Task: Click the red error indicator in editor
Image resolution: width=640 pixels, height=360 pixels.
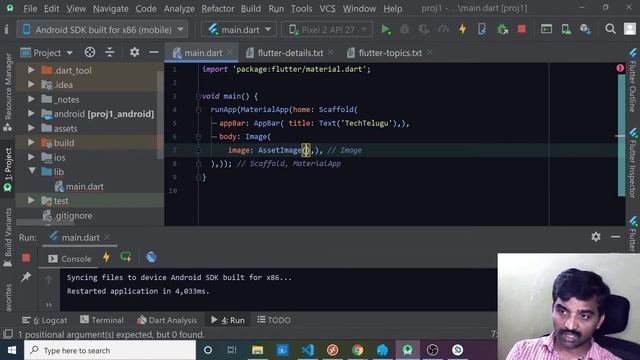Action: point(620,68)
